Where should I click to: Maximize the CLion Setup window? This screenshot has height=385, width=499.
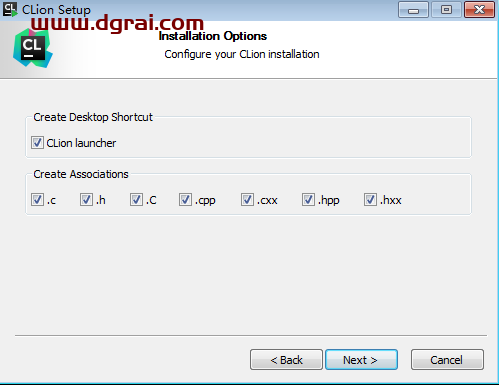446,10
